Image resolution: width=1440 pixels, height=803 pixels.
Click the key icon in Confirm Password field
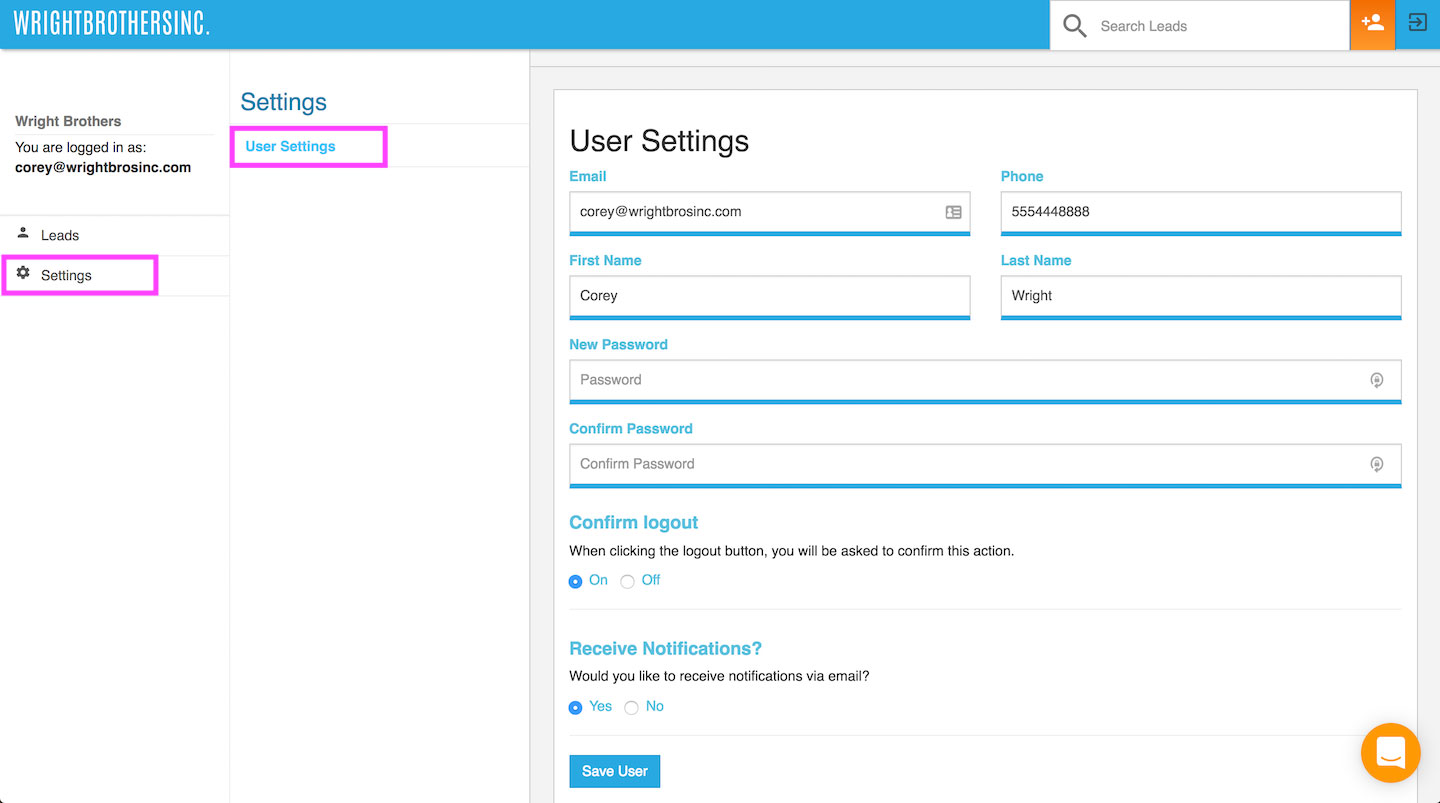[1377, 464]
